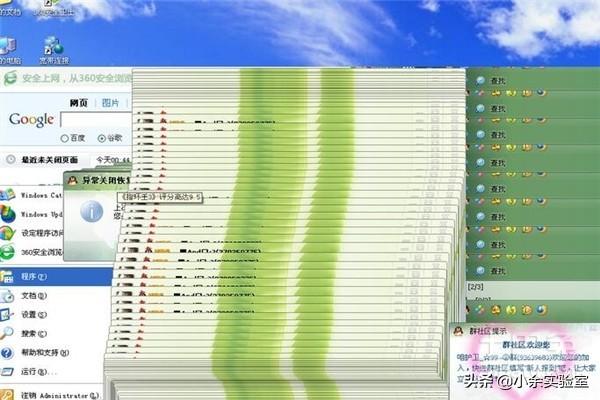Click the 设定程序访问 icon

(x=9, y=233)
